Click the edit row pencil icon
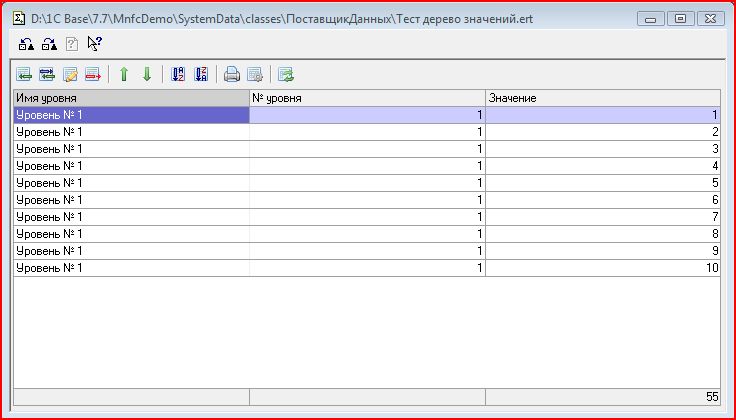The height and width of the screenshot is (420, 736). pyautogui.click(x=70, y=74)
